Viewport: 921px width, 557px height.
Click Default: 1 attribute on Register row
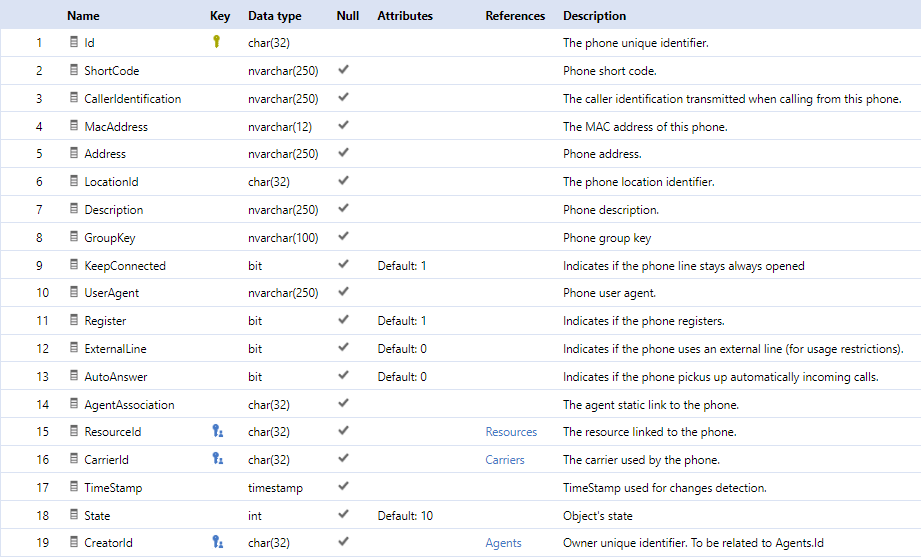coord(402,321)
